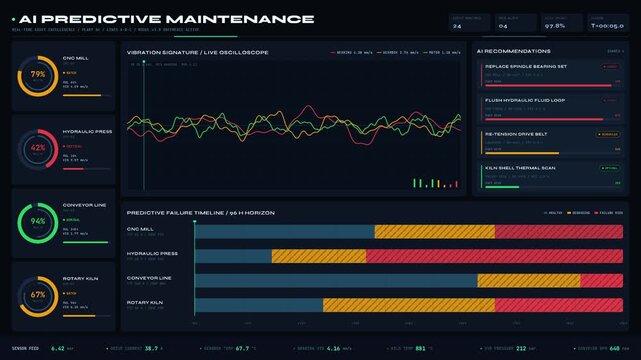Open the Rotary Kiln asset card title
Image resolution: width=641 pixels, height=360 pixels.
(80, 279)
